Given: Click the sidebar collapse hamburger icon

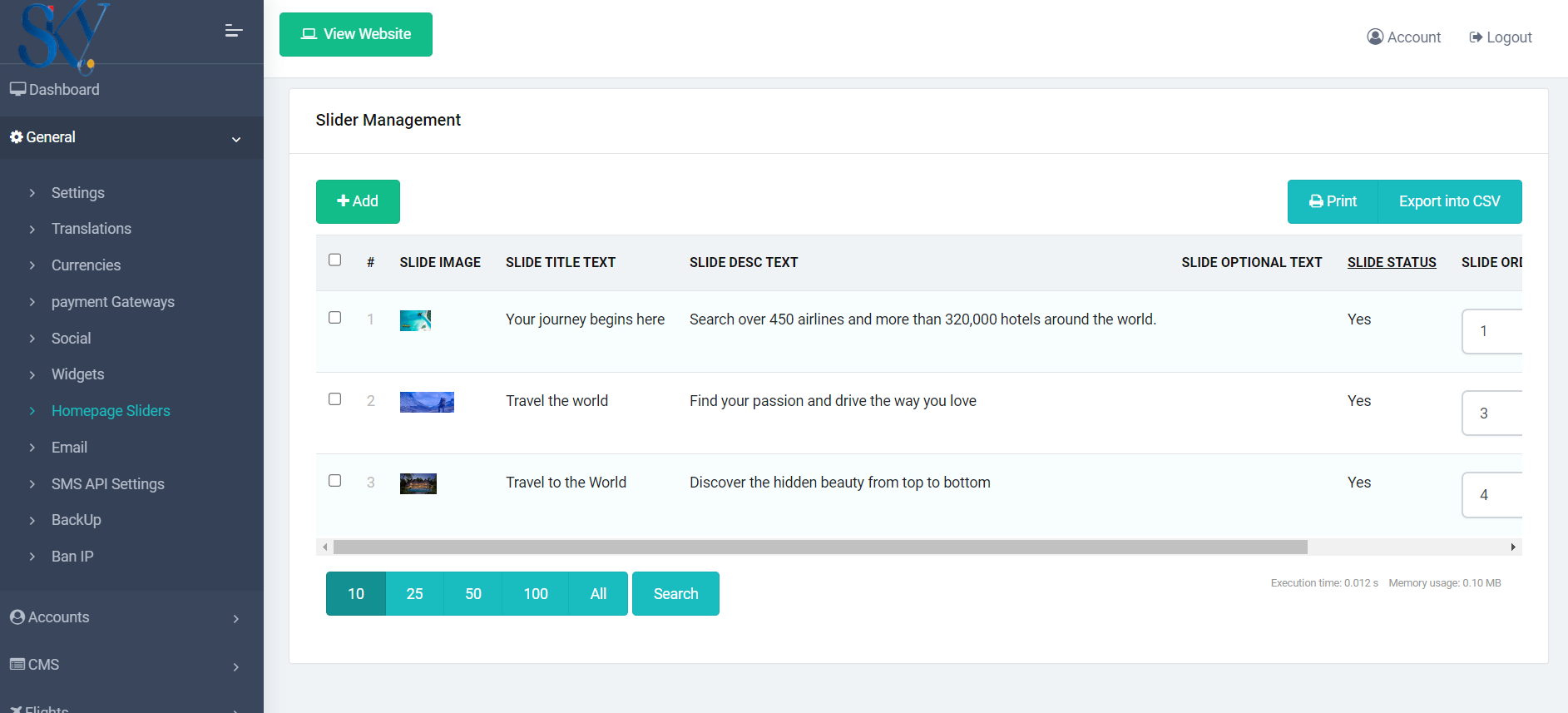Looking at the screenshot, I should [234, 32].
